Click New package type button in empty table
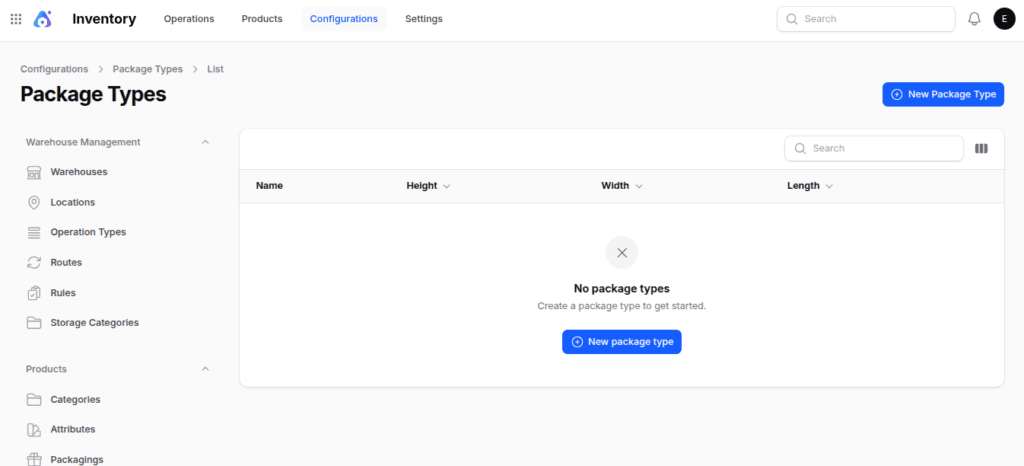This screenshot has width=1024, height=466. pyautogui.click(x=622, y=342)
